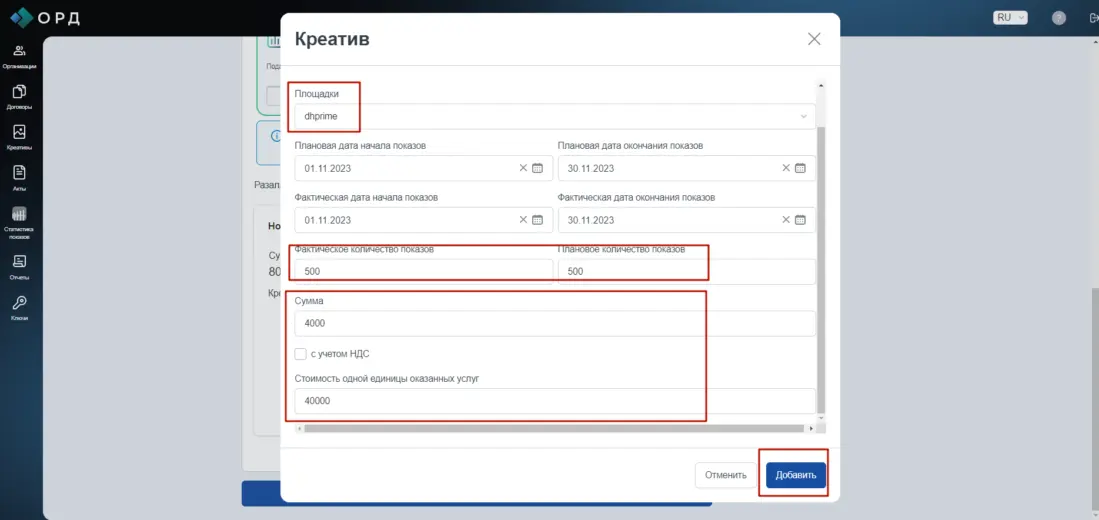Open the Организации sidebar section

click(x=19, y=56)
